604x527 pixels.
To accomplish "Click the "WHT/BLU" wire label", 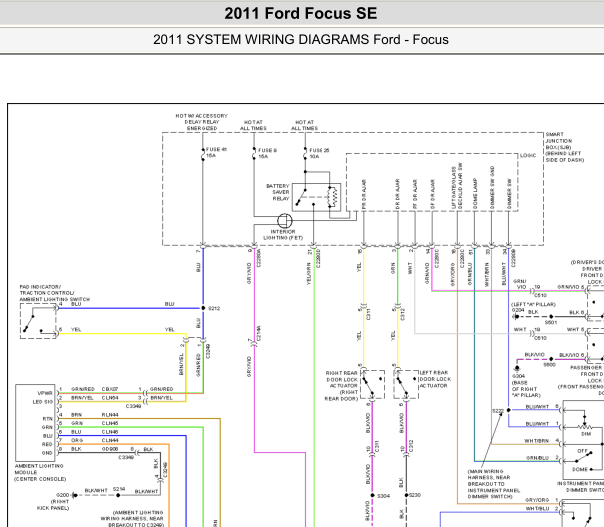I will click(537, 509).
